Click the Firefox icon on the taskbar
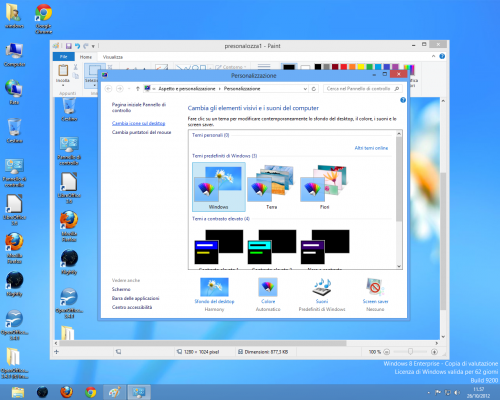 tap(66, 392)
